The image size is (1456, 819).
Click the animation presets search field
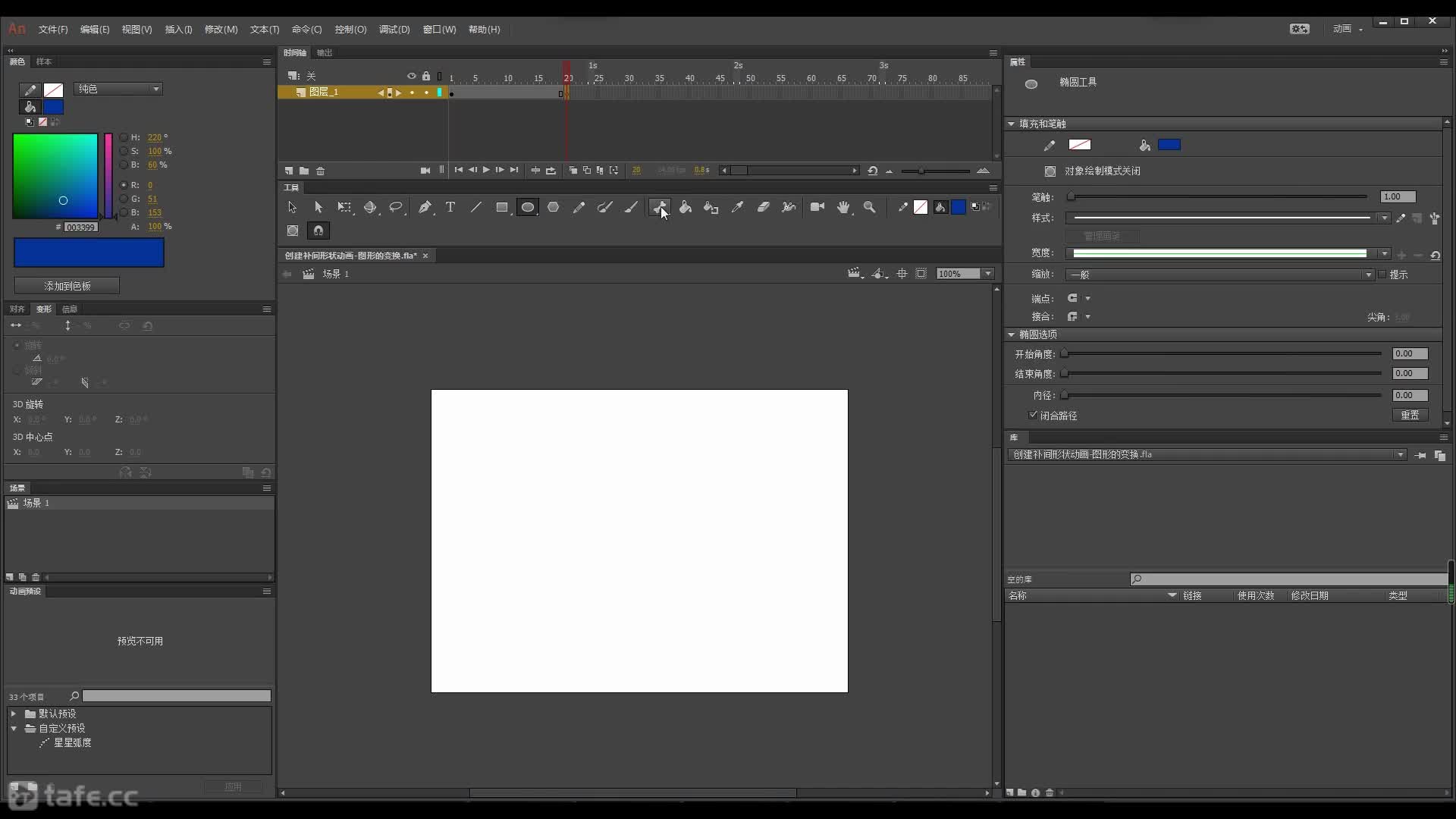[176, 696]
